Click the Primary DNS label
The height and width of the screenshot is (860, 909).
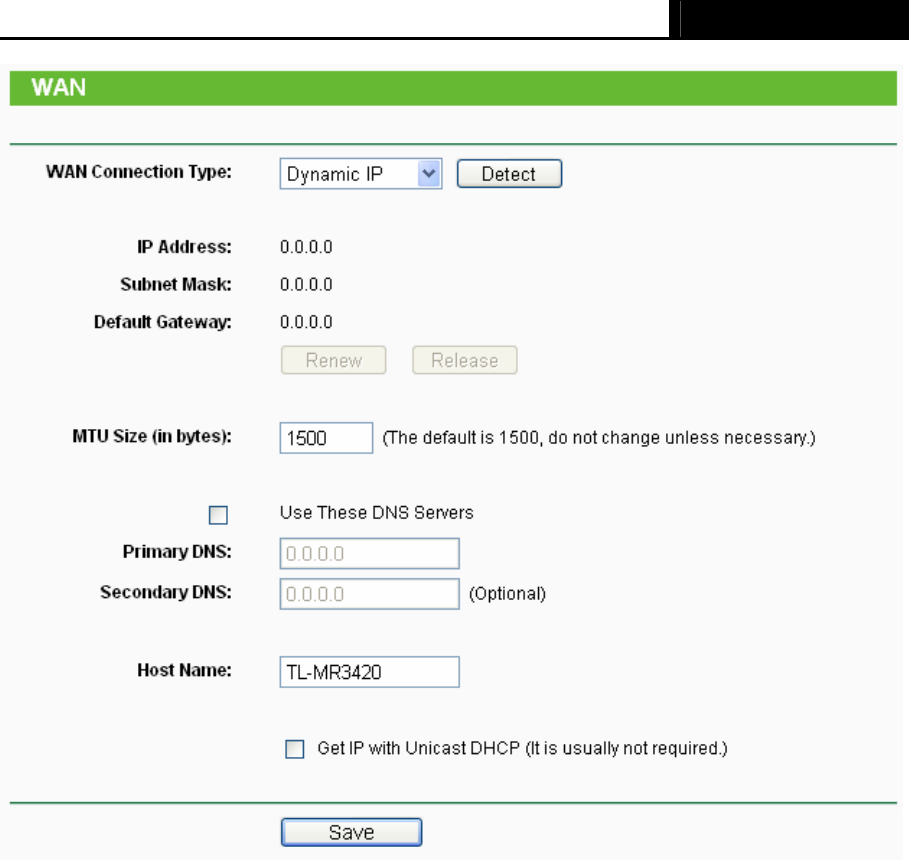coord(177,551)
